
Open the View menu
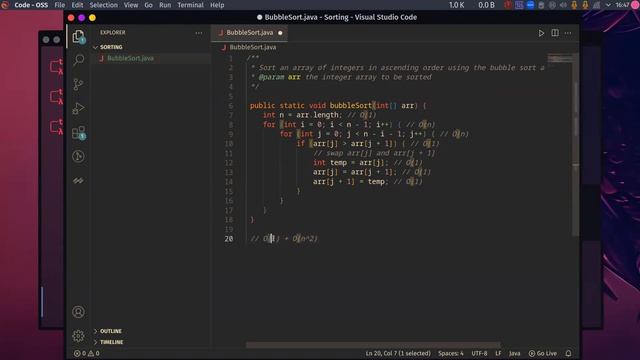click(x=131, y=5)
